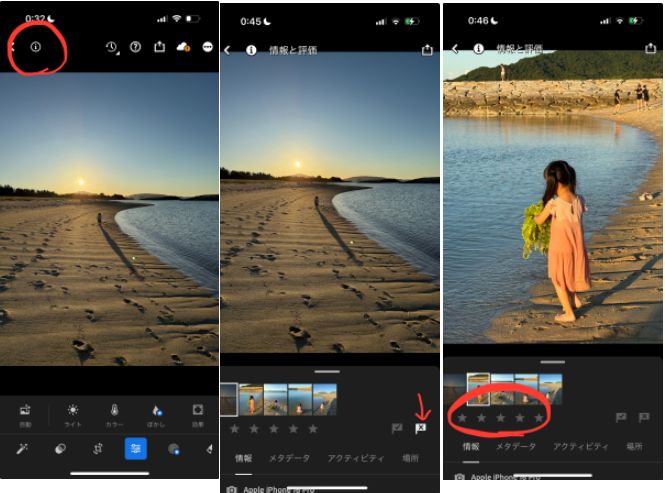Tap the share icon in the left phone's toolbar
The width and height of the screenshot is (665, 493).
tap(159, 46)
